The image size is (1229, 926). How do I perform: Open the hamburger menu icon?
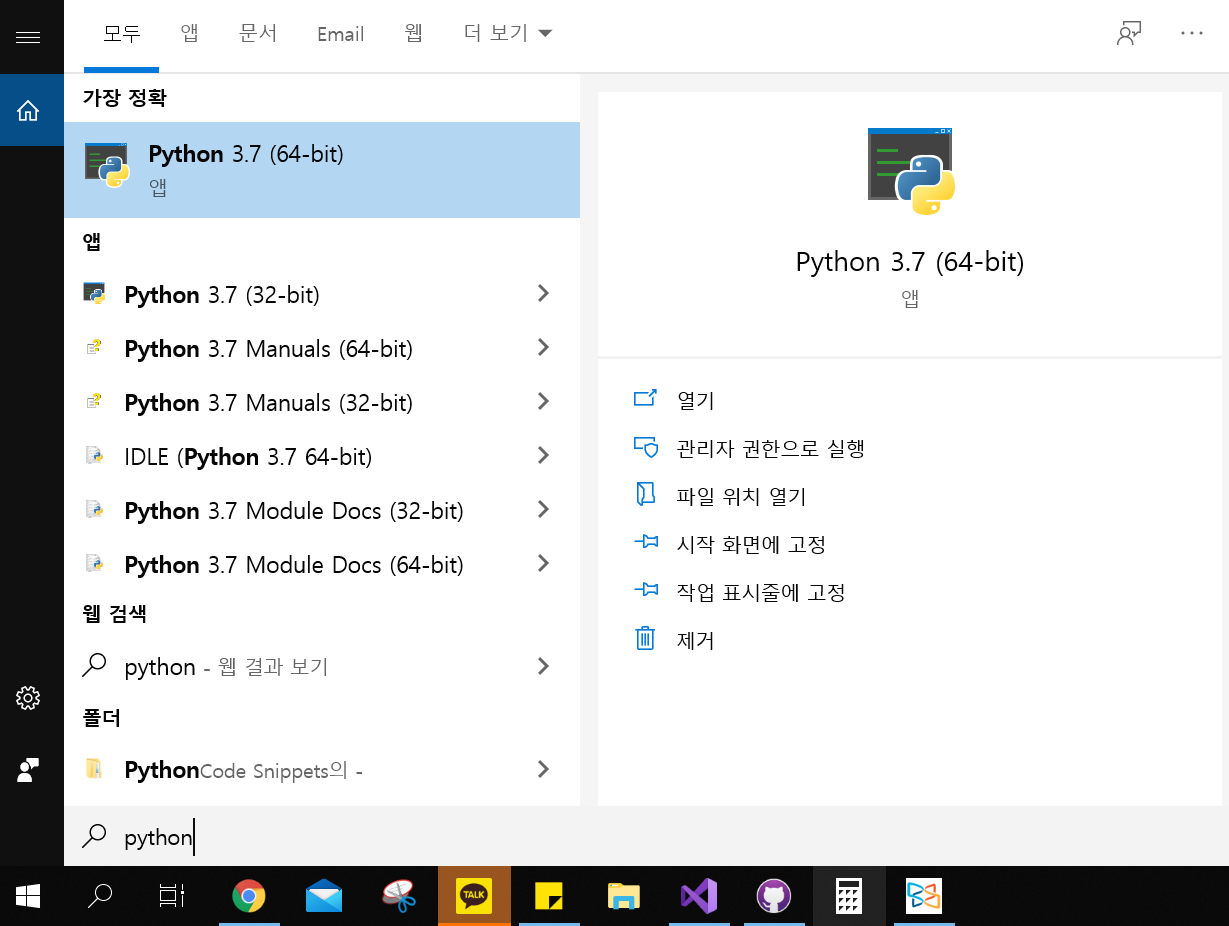pos(28,38)
